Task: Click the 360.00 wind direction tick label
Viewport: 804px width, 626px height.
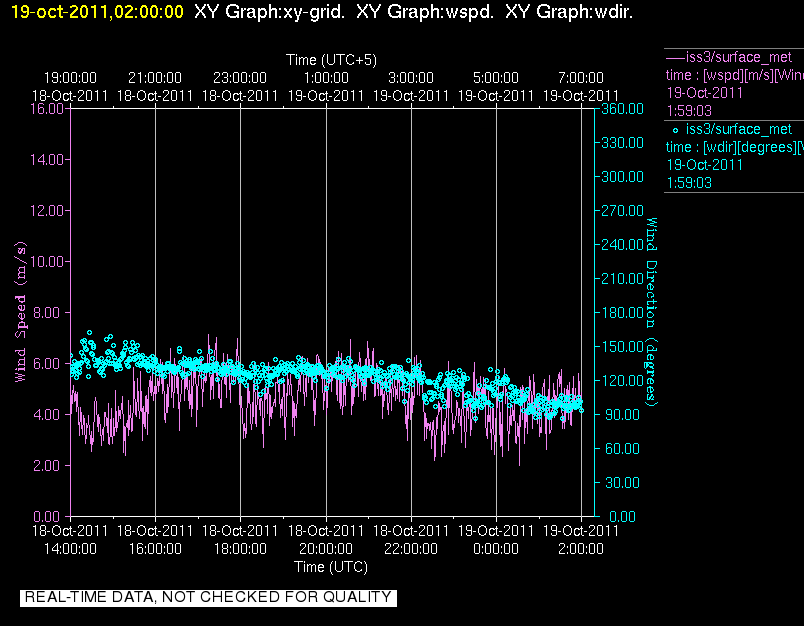Action: (x=622, y=109)
